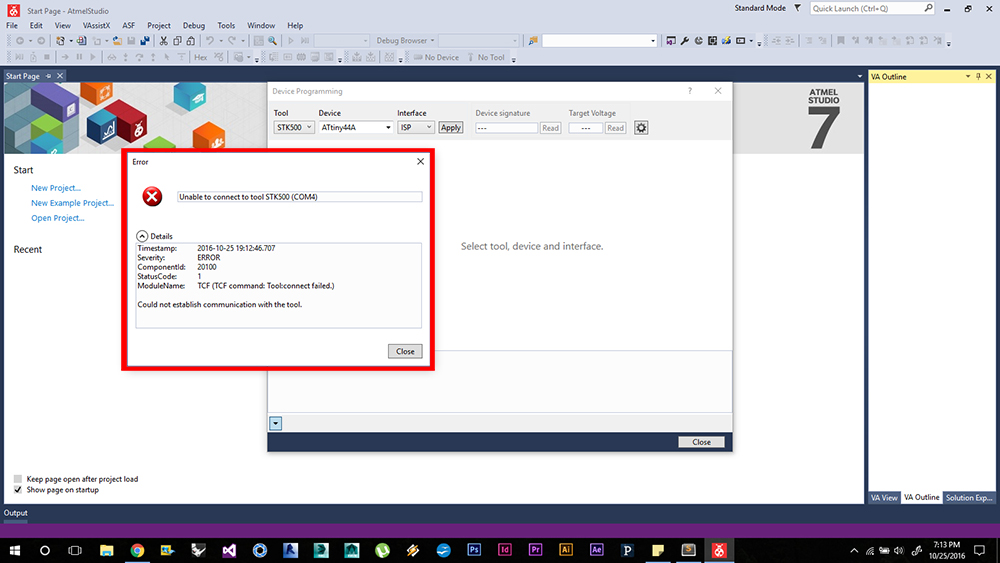Toggle Keep page open after project load
Image resolution: width=1000 pixels, height=563 pixels.
coord(18,479)
